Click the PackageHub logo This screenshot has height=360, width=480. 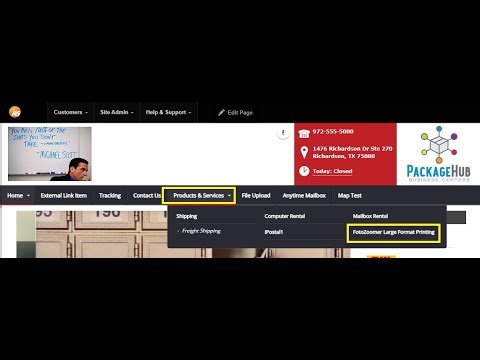tap(439, 154)
